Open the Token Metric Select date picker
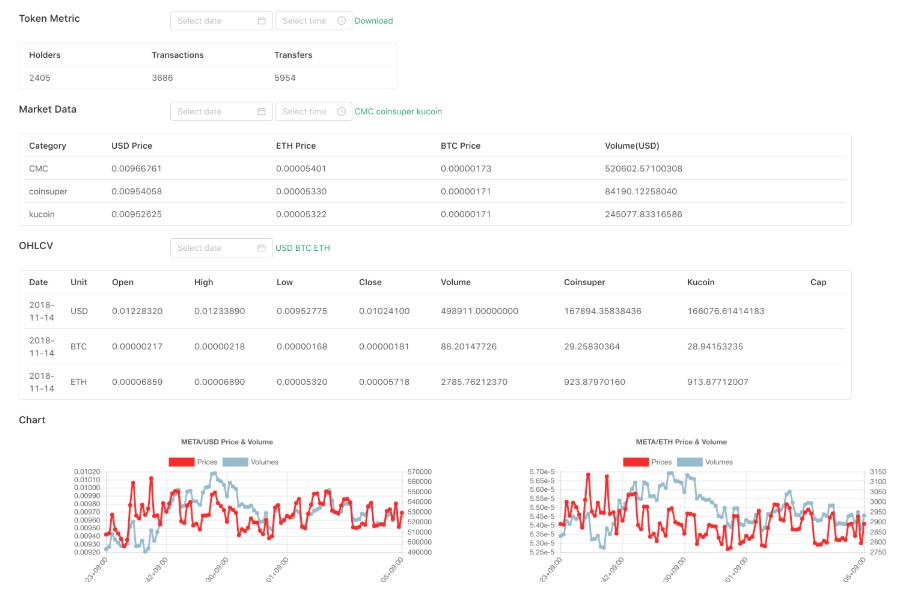910x598 pixels. click(x=212, y=21)
